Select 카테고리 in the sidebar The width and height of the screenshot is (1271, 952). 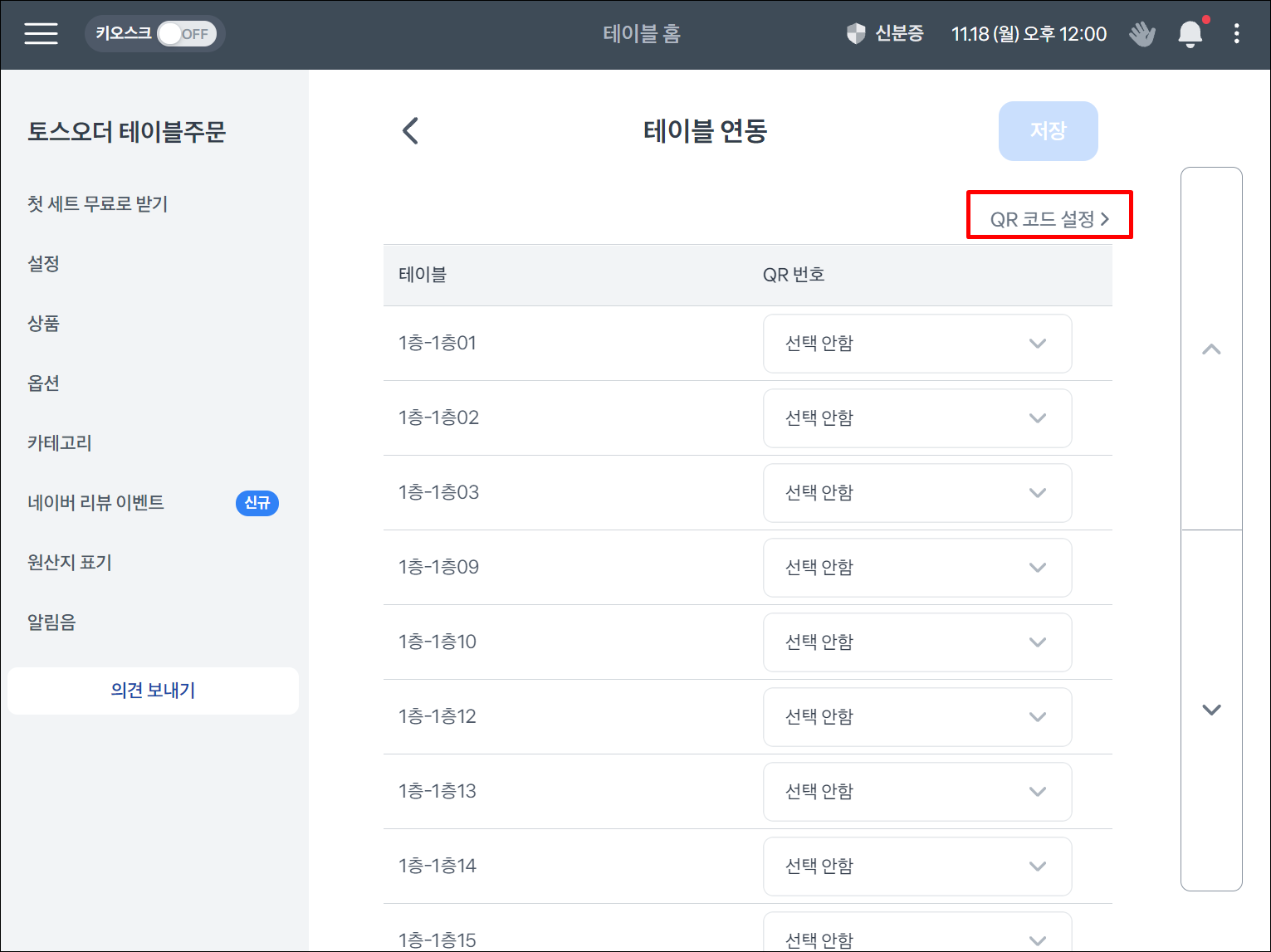60,443
